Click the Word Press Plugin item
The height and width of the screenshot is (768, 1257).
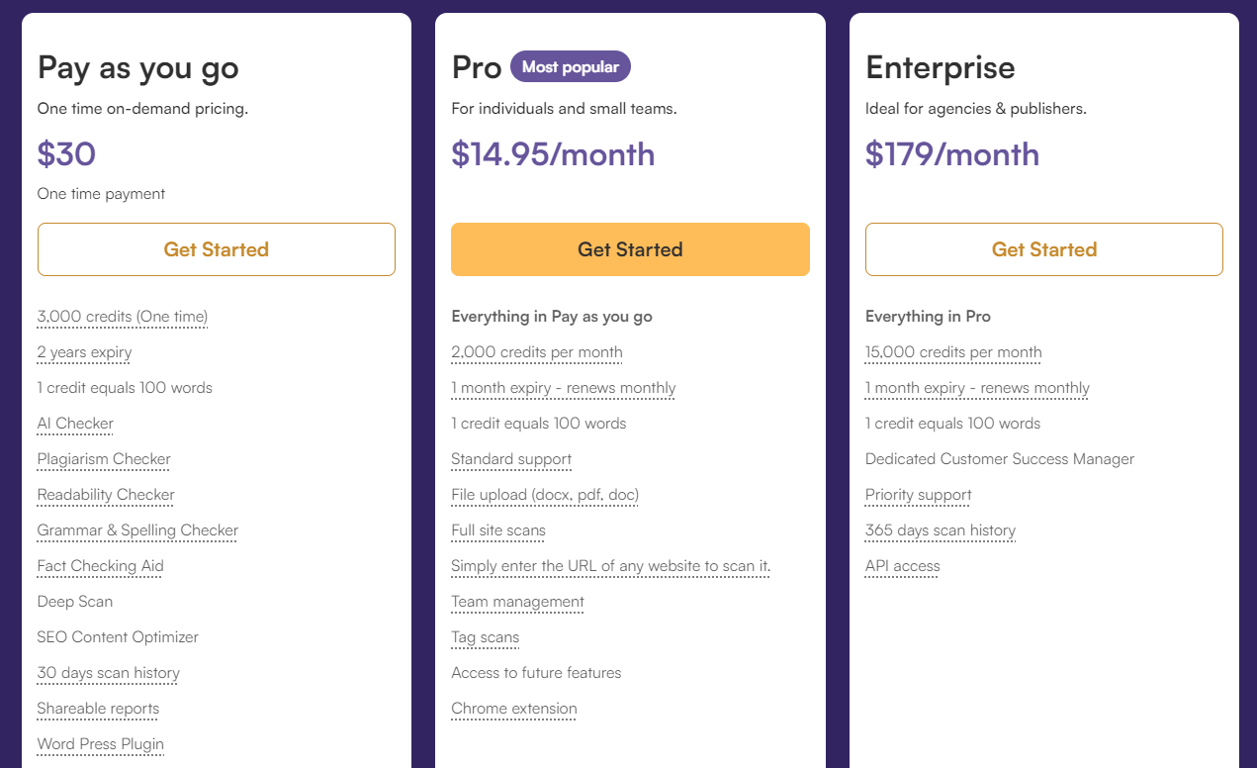coord(100,744)
